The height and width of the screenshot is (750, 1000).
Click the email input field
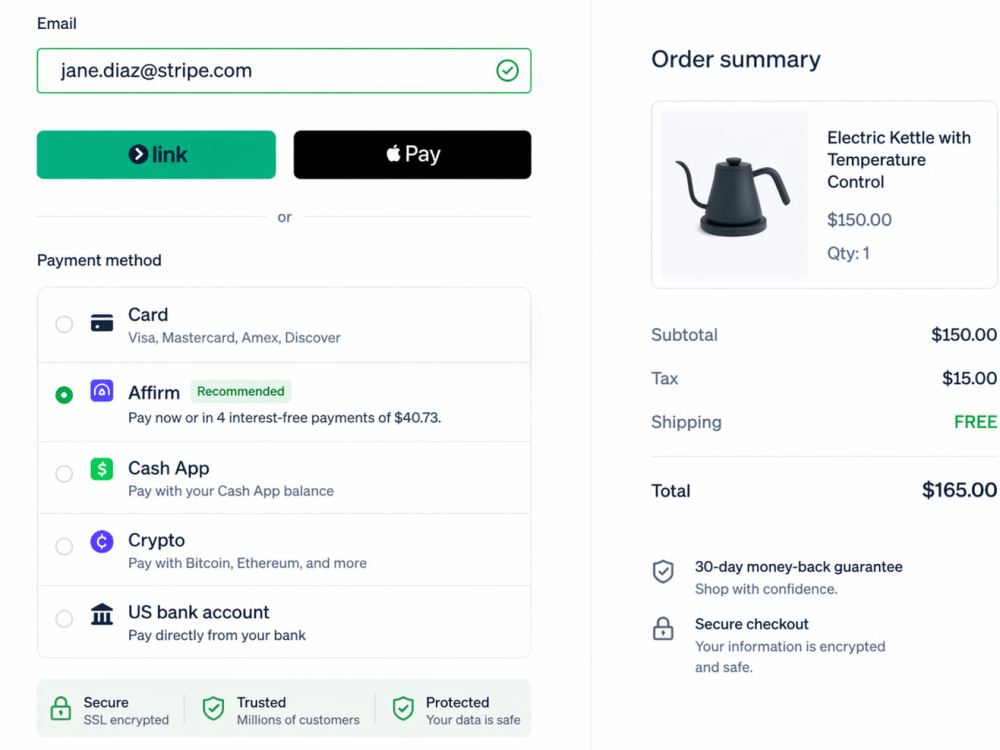coord(284,71)
